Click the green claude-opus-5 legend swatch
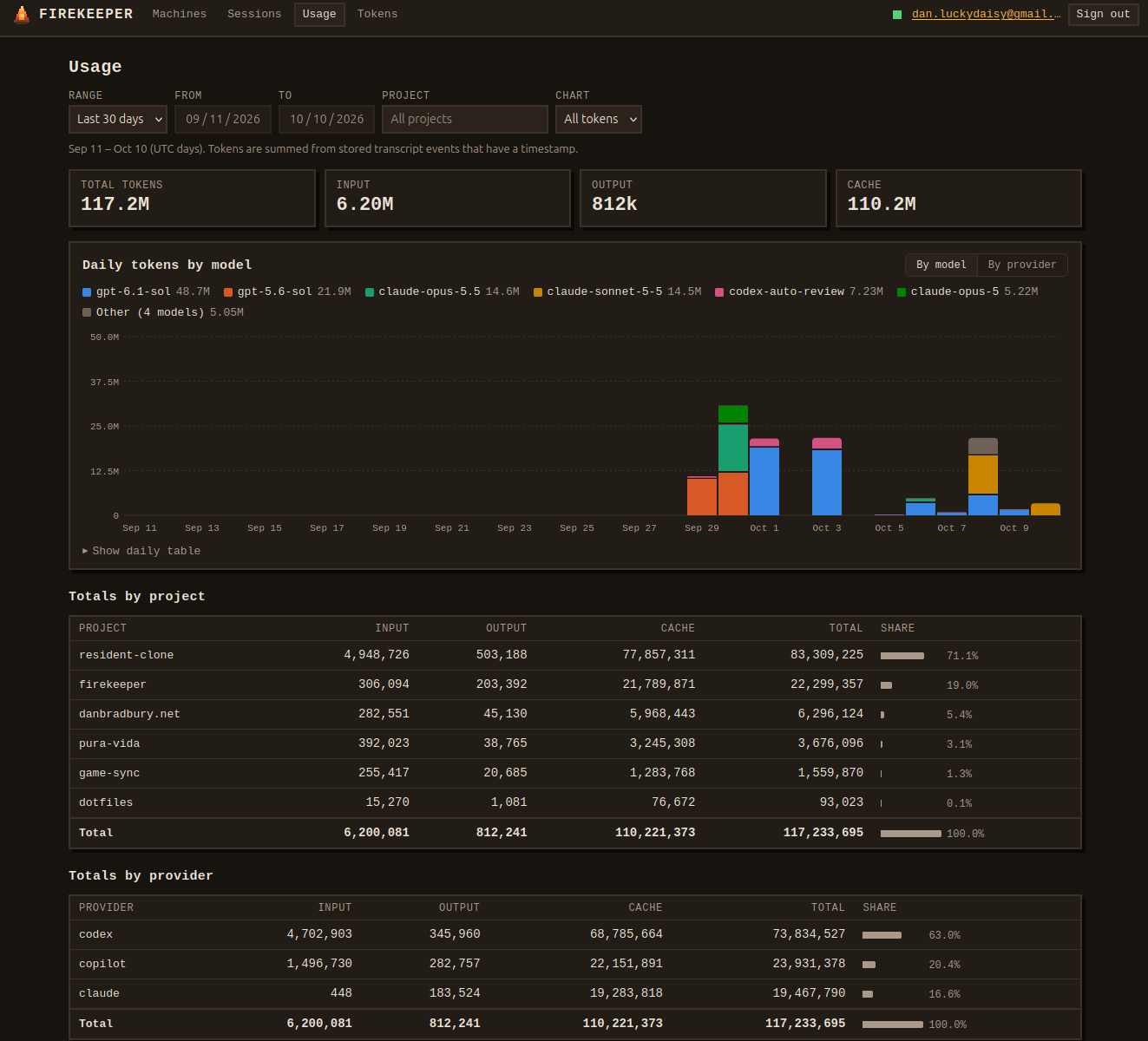 point(902,292)
